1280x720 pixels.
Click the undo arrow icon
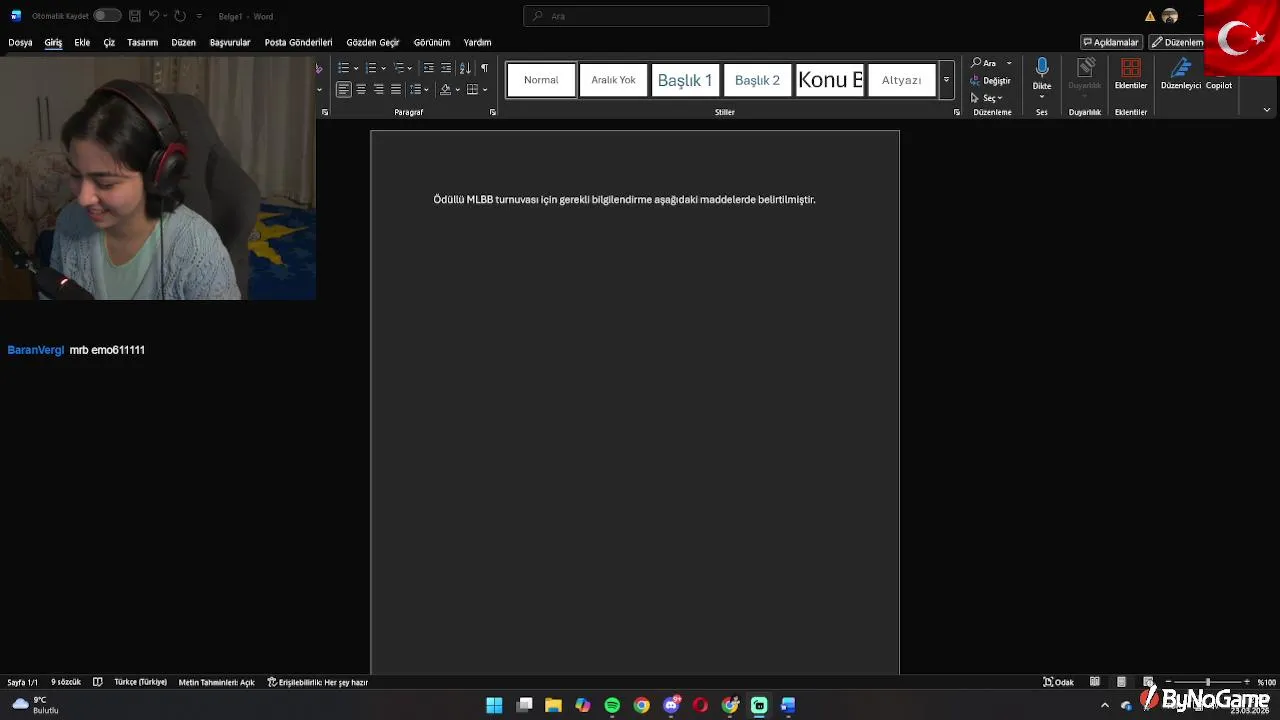pyautogui.click(x=154, y=16)
